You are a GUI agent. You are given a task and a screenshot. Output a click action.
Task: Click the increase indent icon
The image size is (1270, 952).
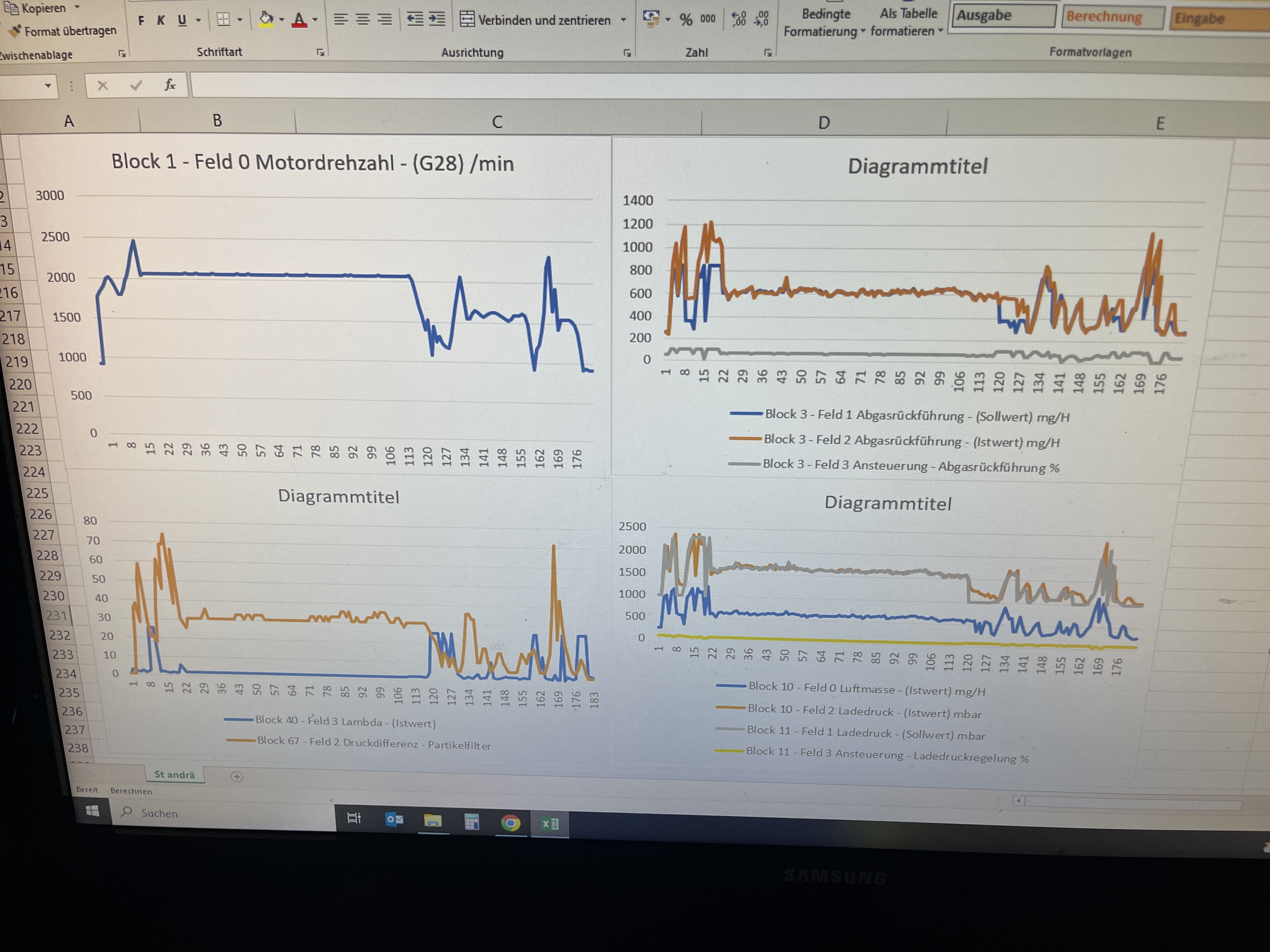pos(438,20)
